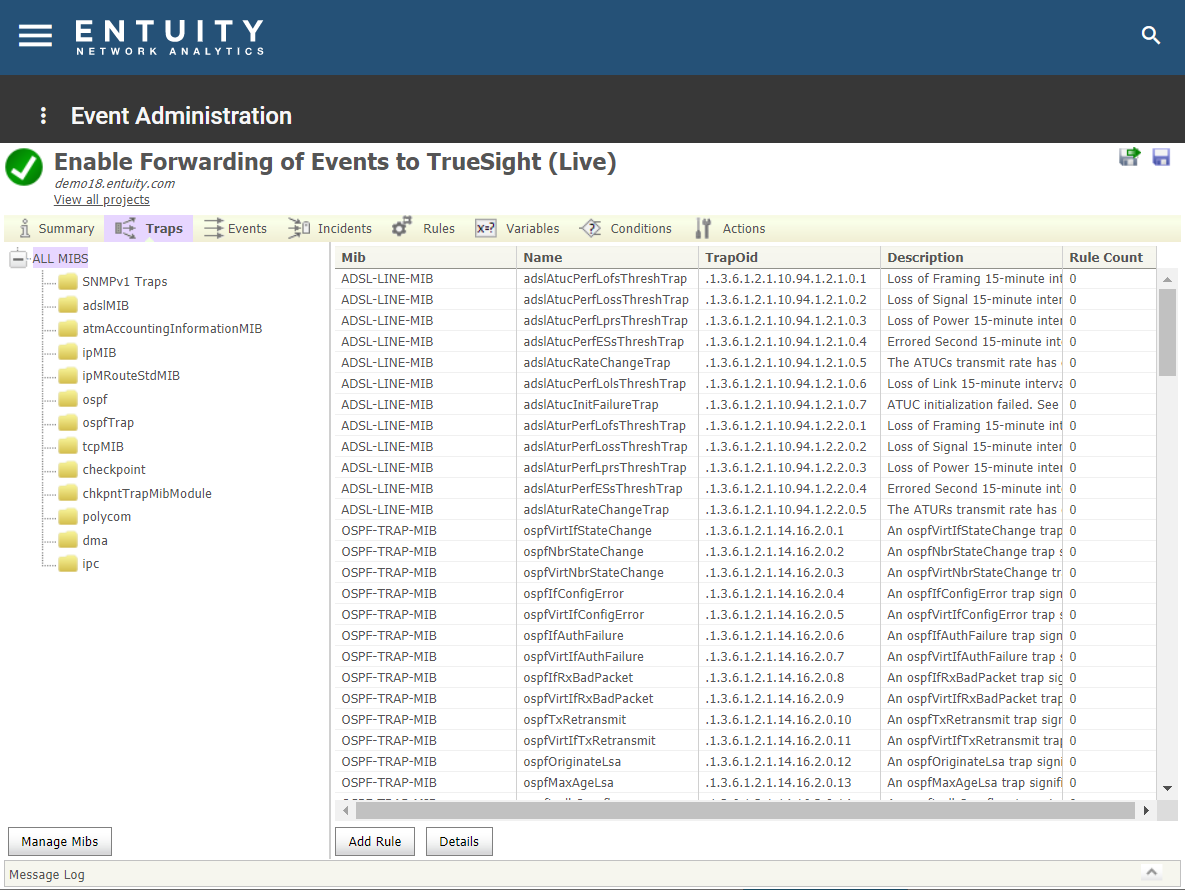1185x890 pixels.
Task: Open the Event Administration kebab menu
Action: pos(43,116)
